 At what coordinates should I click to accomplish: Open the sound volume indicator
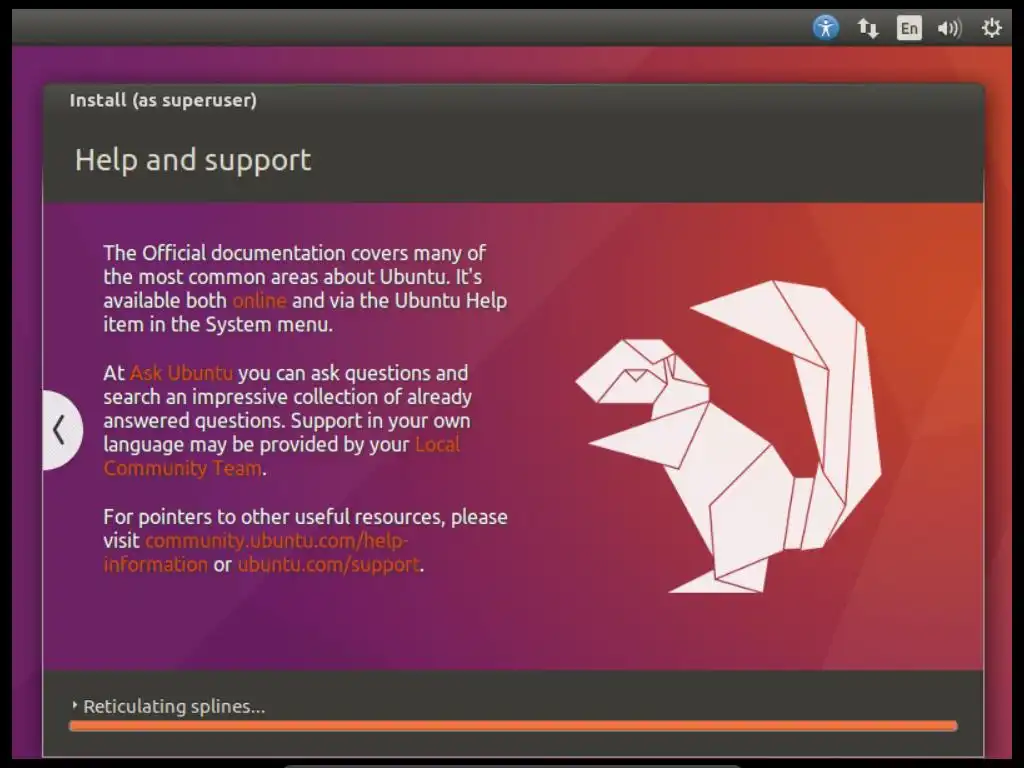coord(950,28)
